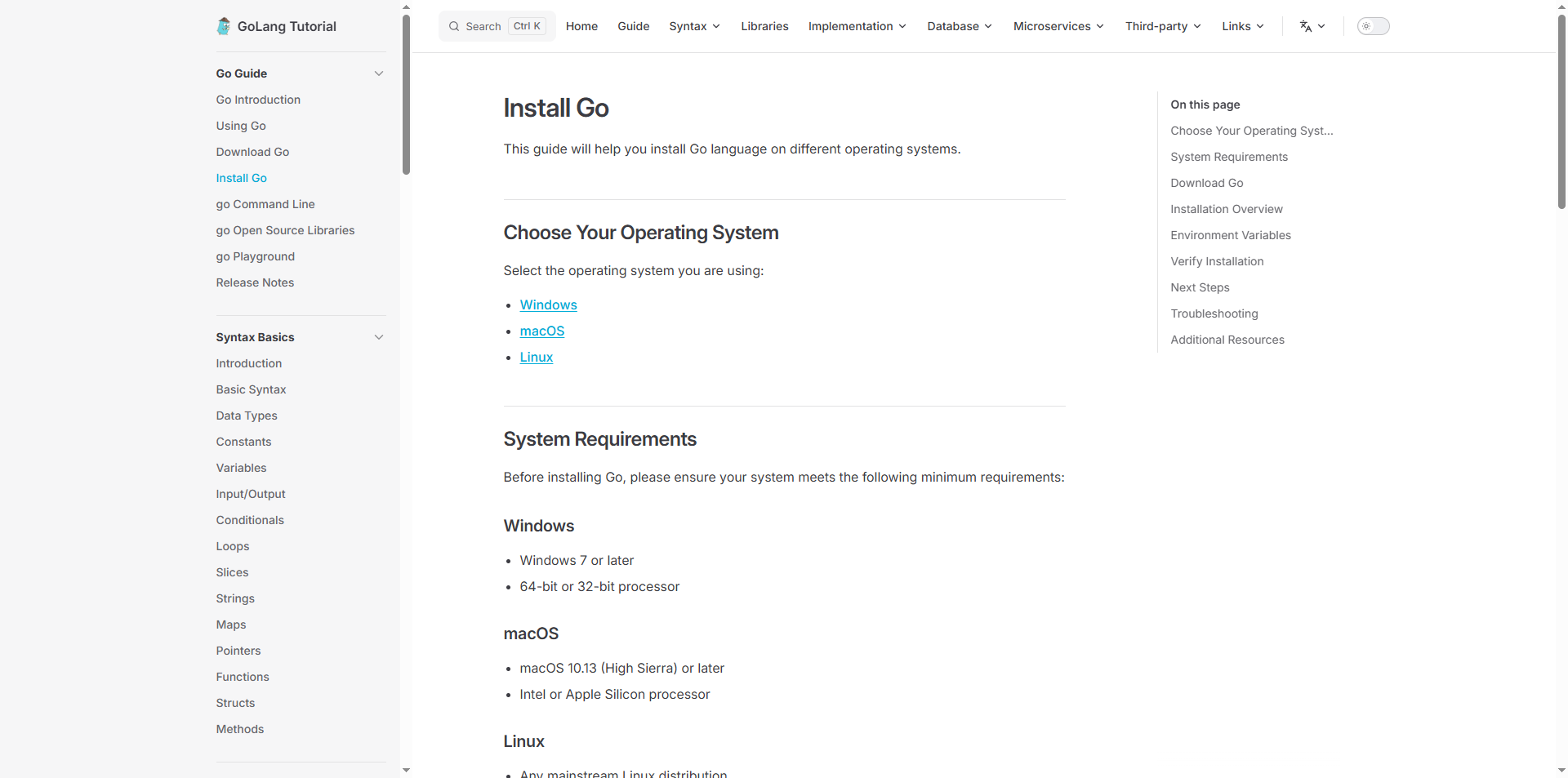Click the down arrow in left sidebar scrollbar

pos(406,769)
